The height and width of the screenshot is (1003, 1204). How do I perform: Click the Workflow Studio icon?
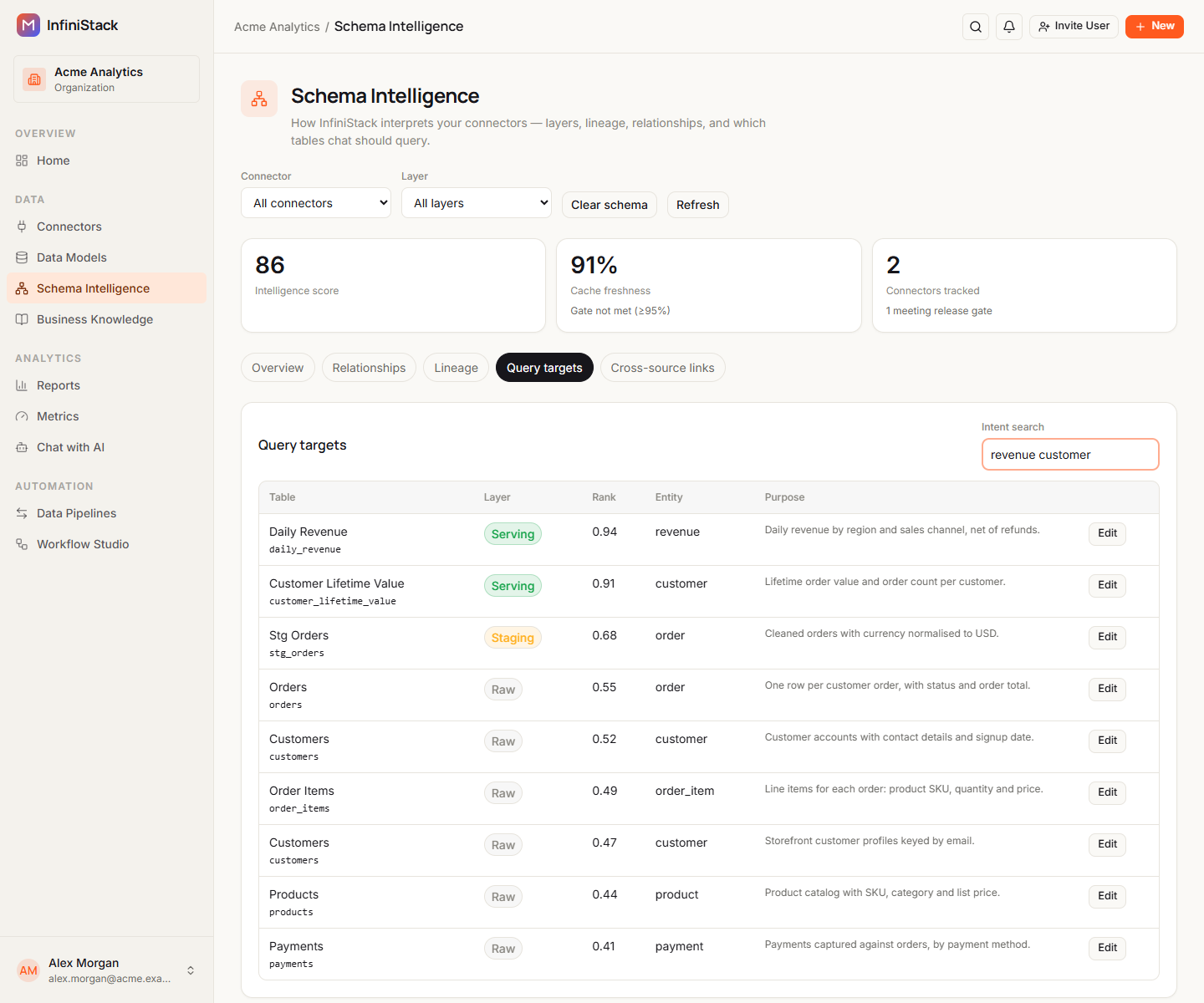coord(22,544)
